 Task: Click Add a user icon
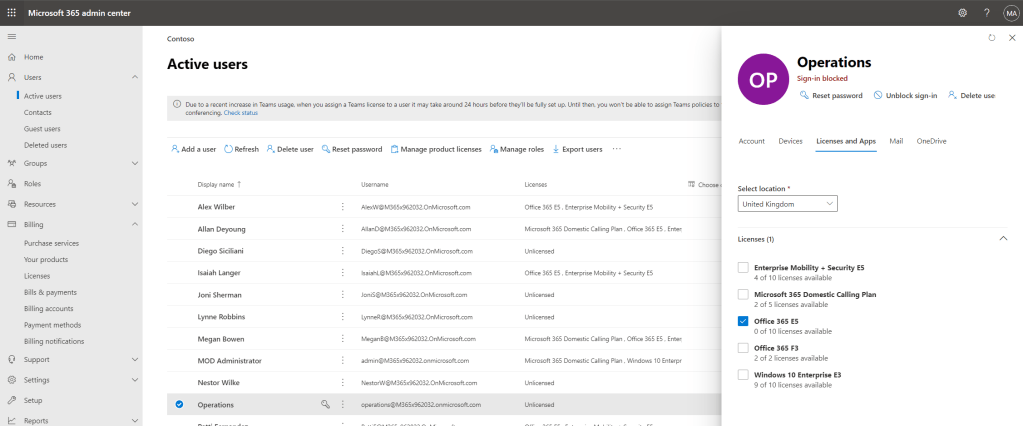[175, 149]
